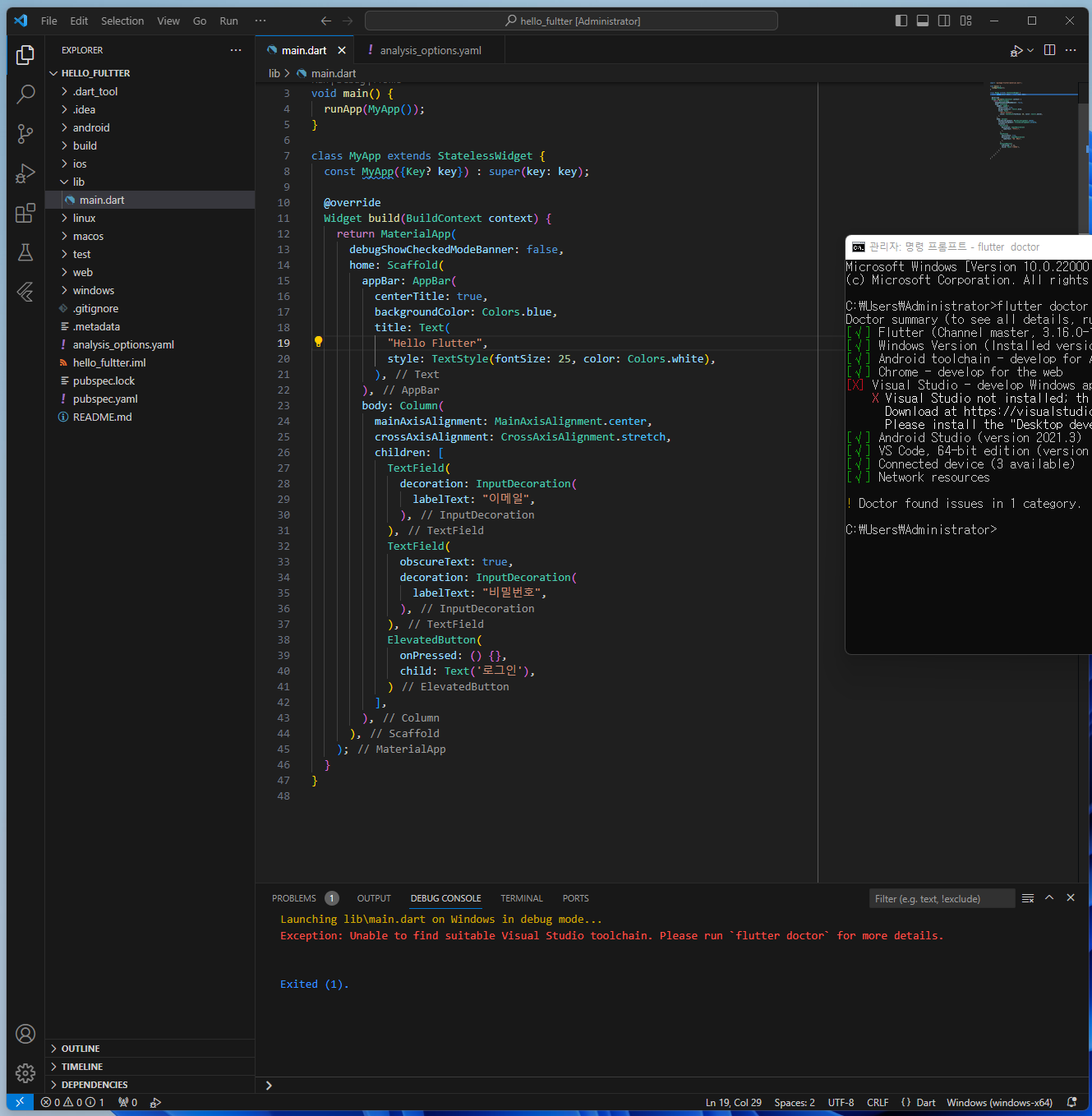Change indentation via Spaces: 2
Screen dimensions: 1092x1116
click(795, 1102)
